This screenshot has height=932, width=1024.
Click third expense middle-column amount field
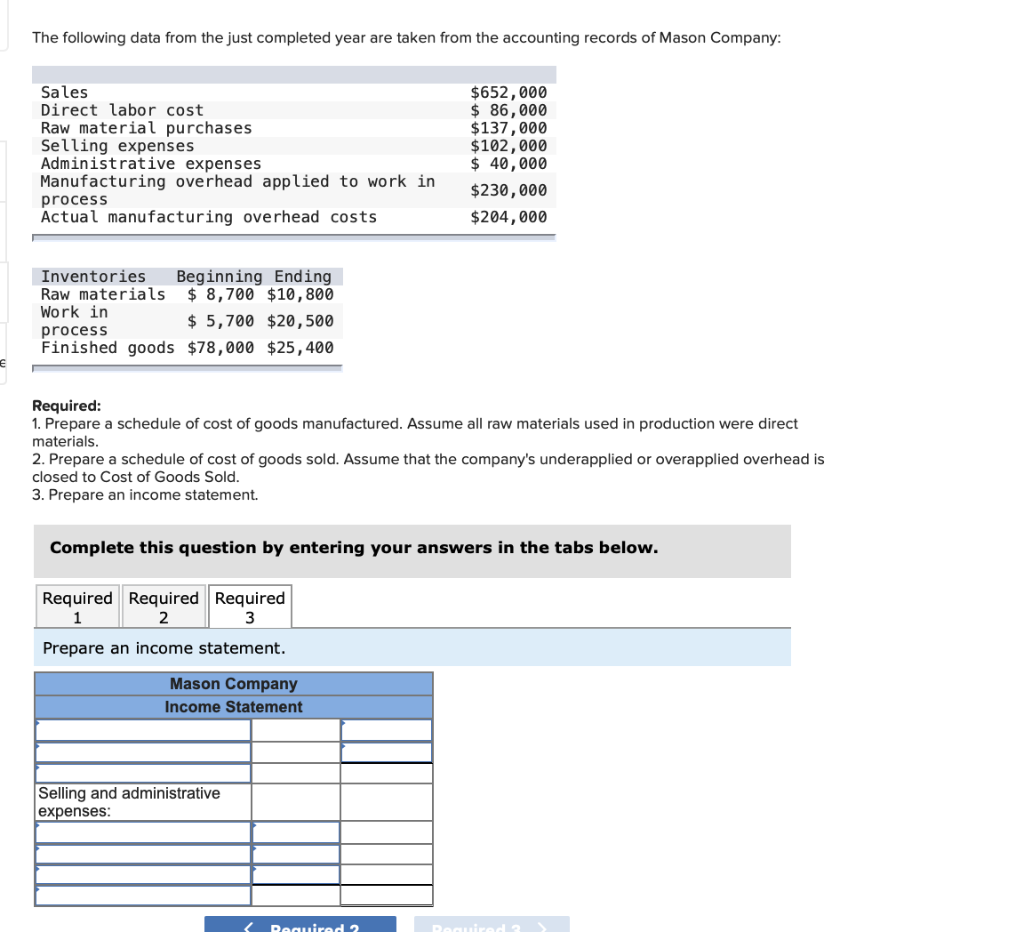[x=296, y=875]
